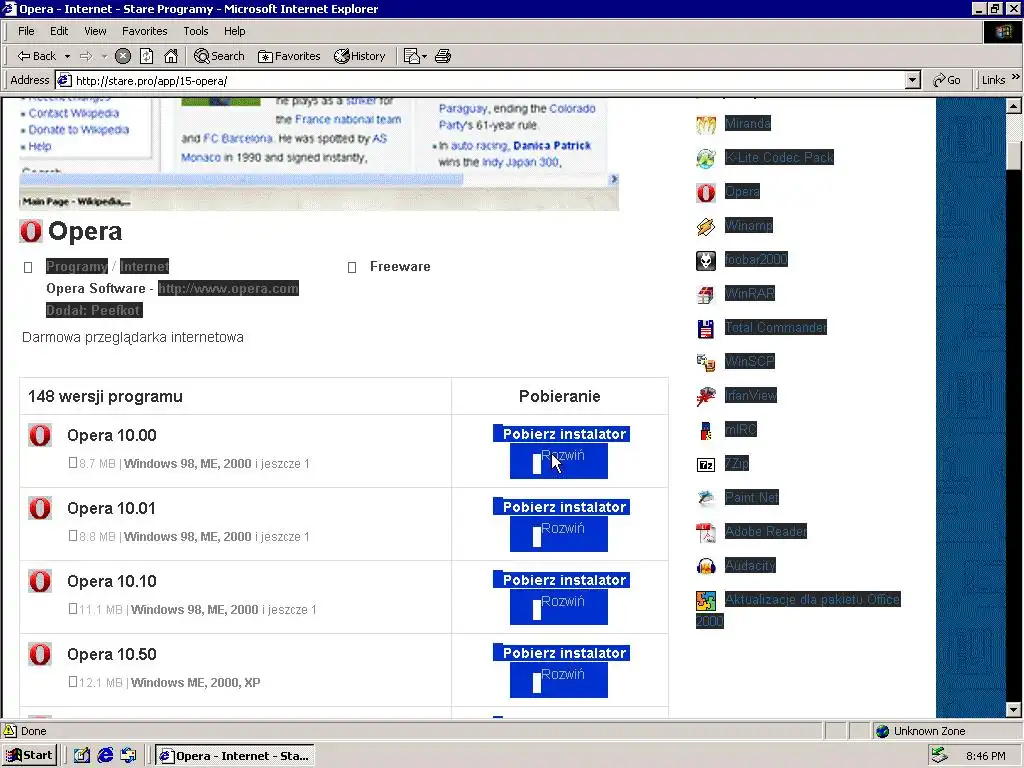Click the vertical scrollbar up arrow
Image resolution: width=1024 pixels, height=768 pixels.
point(1014,106)
